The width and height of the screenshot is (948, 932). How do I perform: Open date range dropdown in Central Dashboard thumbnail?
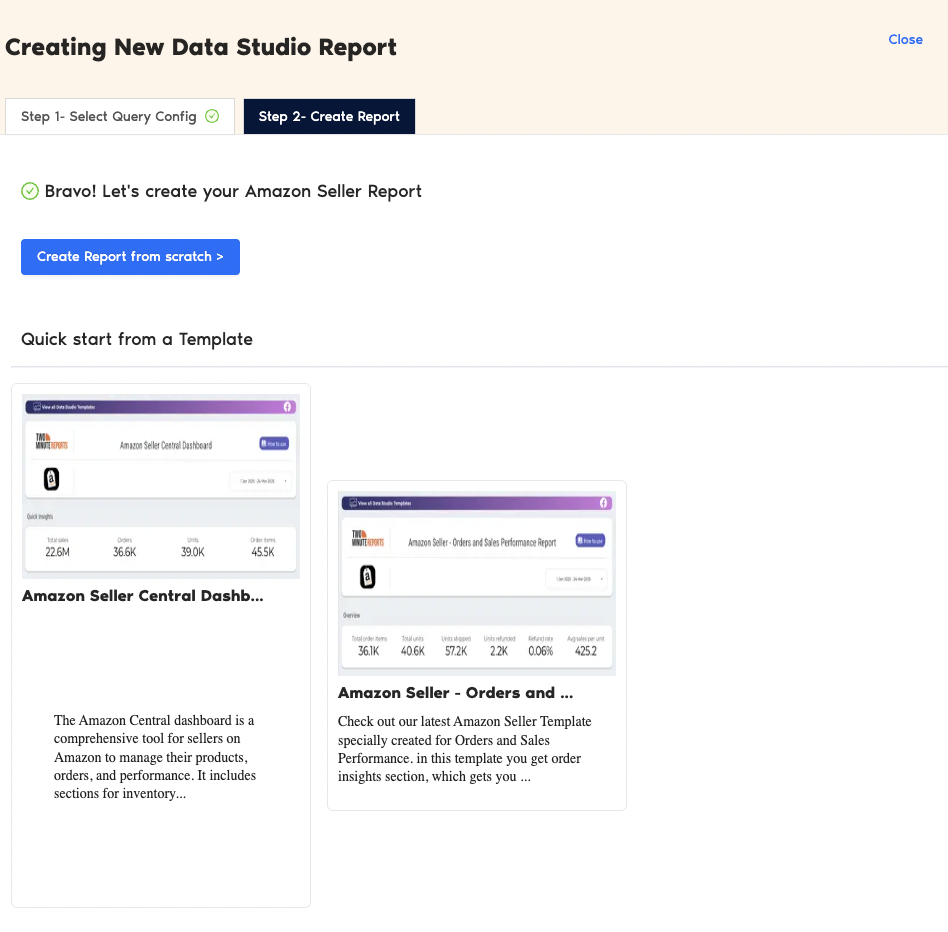[x=261, y=481]
